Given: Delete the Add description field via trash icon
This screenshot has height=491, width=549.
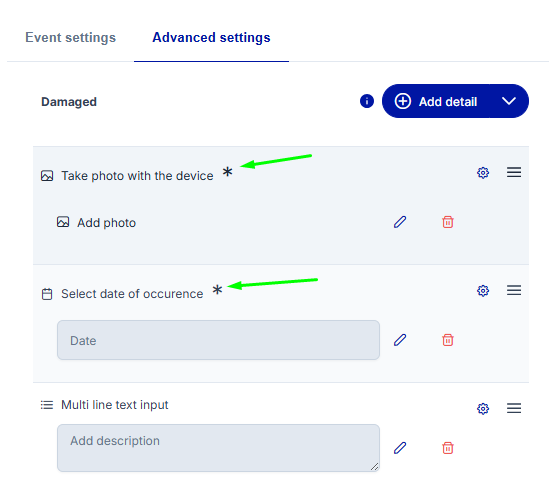Looking at the screenshot, I should tap(448, 448).
